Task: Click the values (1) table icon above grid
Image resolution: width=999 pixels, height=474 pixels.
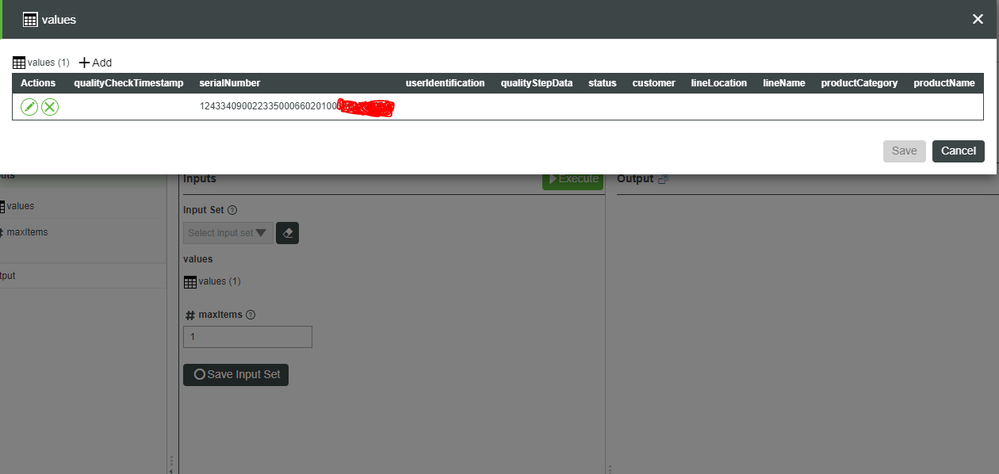Action: pyautogui.click(x=18, y=62)
